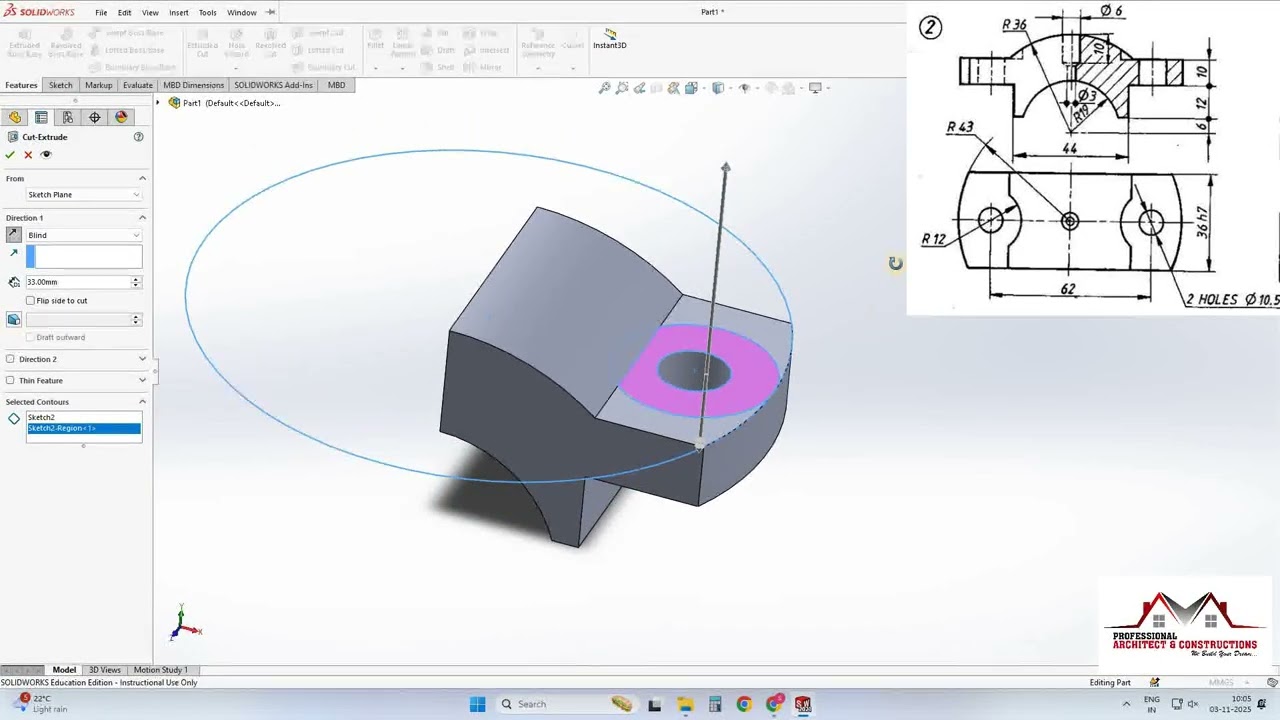The image size is (1280, 720).
Task: Switch to the Sketch tab
Action: [x=61, y=85]
